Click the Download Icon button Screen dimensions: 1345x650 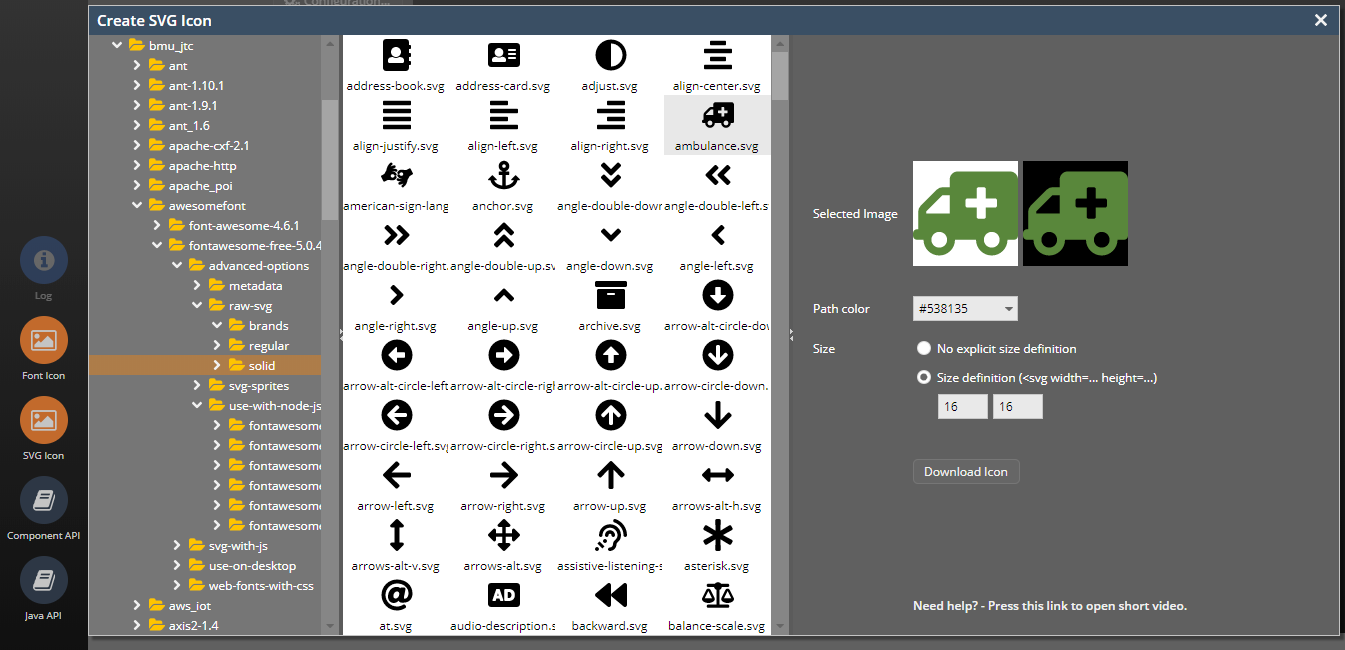click(x=966, y=472)
